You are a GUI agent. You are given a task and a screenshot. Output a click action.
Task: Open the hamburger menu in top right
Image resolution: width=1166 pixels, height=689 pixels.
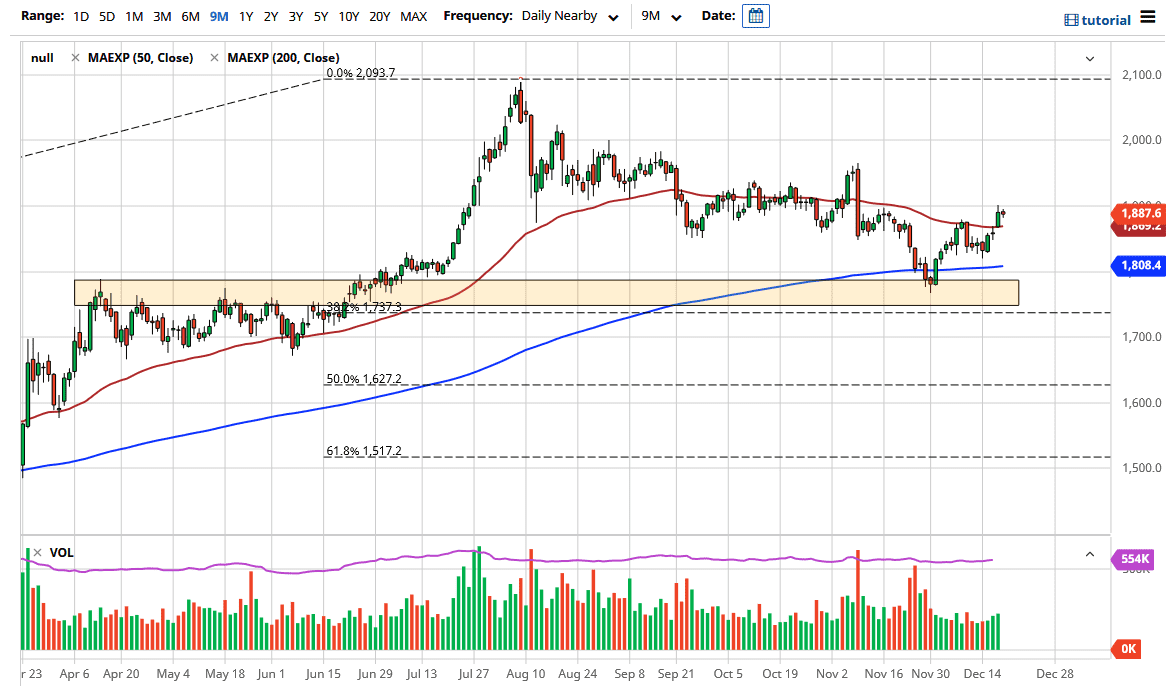[x=1150, y=17]
